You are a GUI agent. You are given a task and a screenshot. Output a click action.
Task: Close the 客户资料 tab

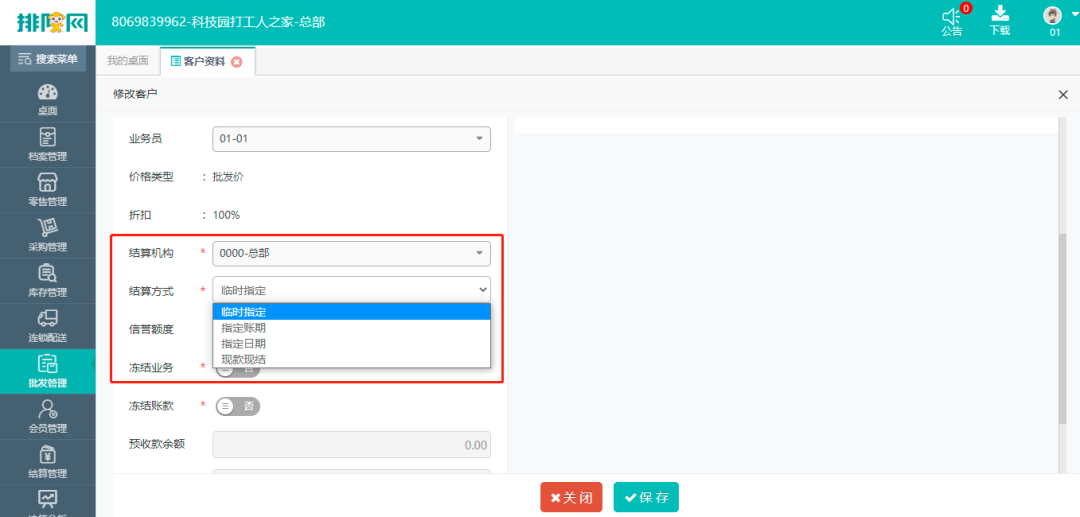point(237,62)
